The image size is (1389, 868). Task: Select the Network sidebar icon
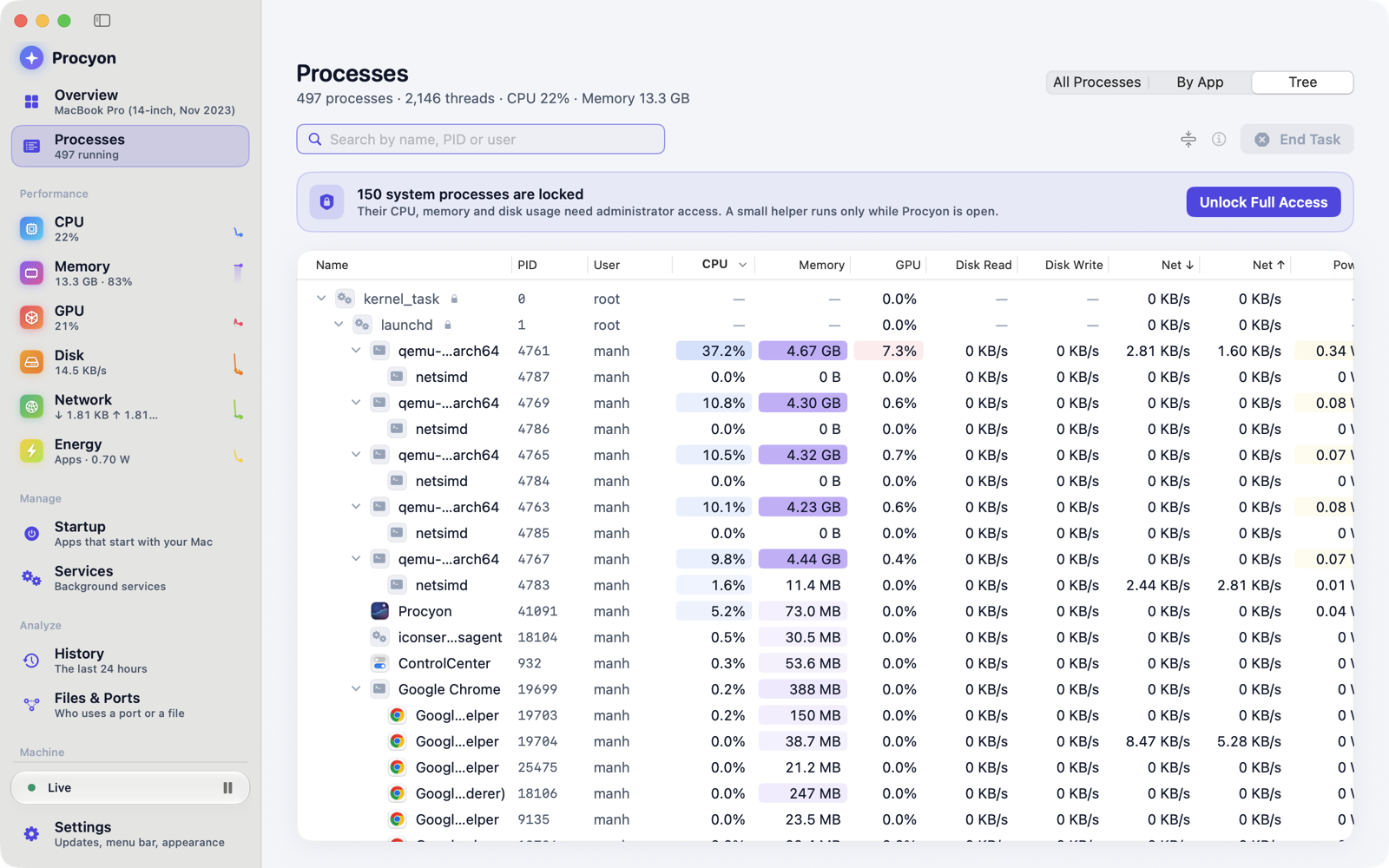click(x=31, y=406)
